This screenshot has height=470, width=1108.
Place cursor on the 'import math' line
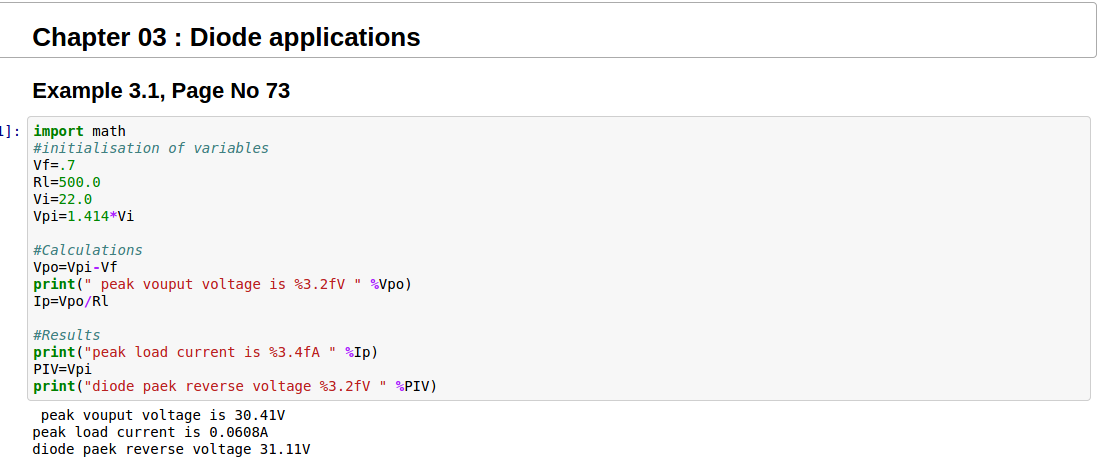[79, 131]
